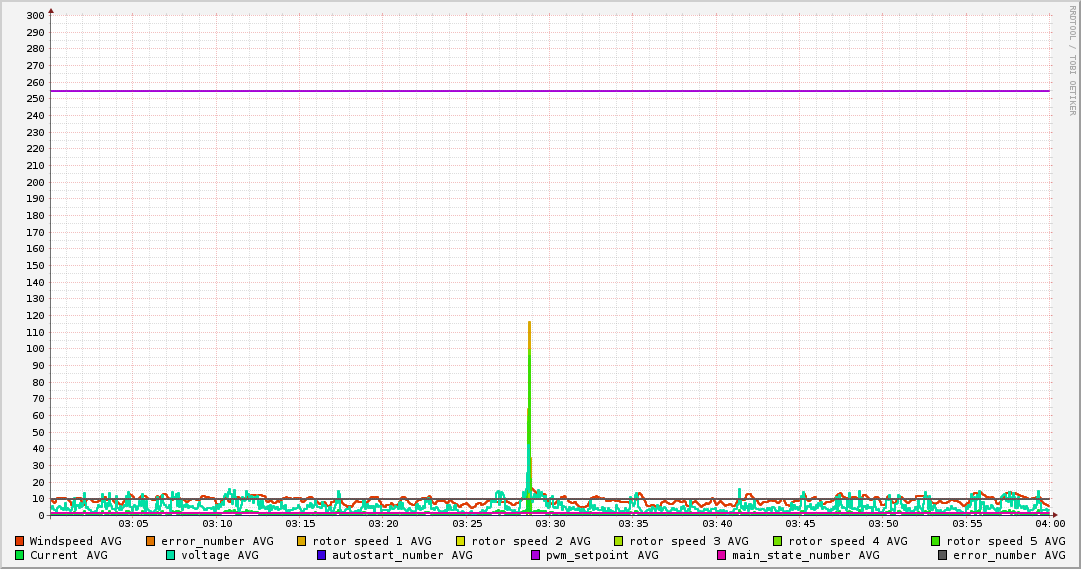This screenshot has width=1081, height=569.
Task: Select the teal voltage AVG legend swatch
Action: point(170,555)
